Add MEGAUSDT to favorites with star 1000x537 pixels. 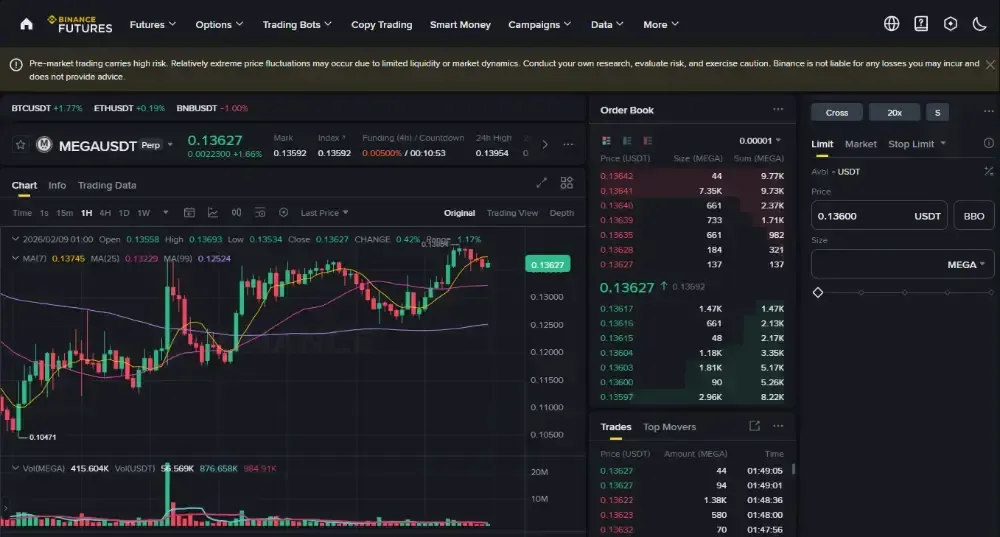pyautogui.click(x=20, y=145)
